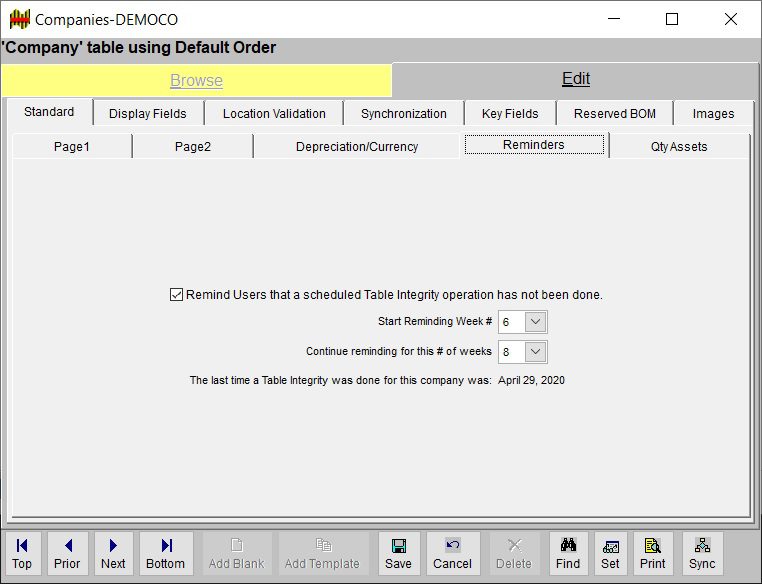
Task: Select the Edit mode tab
Action: click(x=575, y=79)
